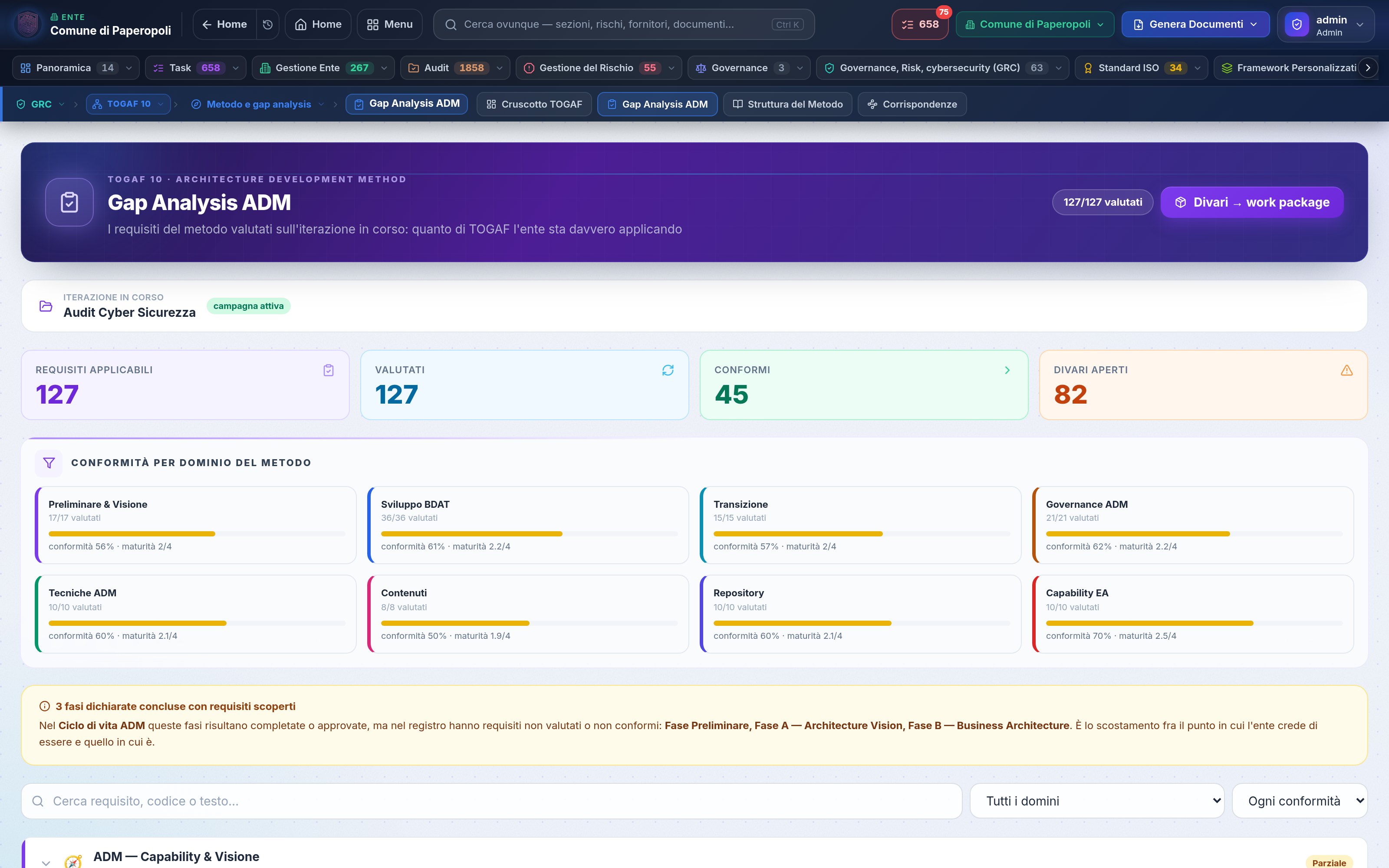Screen dimensions: 1389x868
Task: Click the admin shield avatar icon
Action: coord(1297,25)
